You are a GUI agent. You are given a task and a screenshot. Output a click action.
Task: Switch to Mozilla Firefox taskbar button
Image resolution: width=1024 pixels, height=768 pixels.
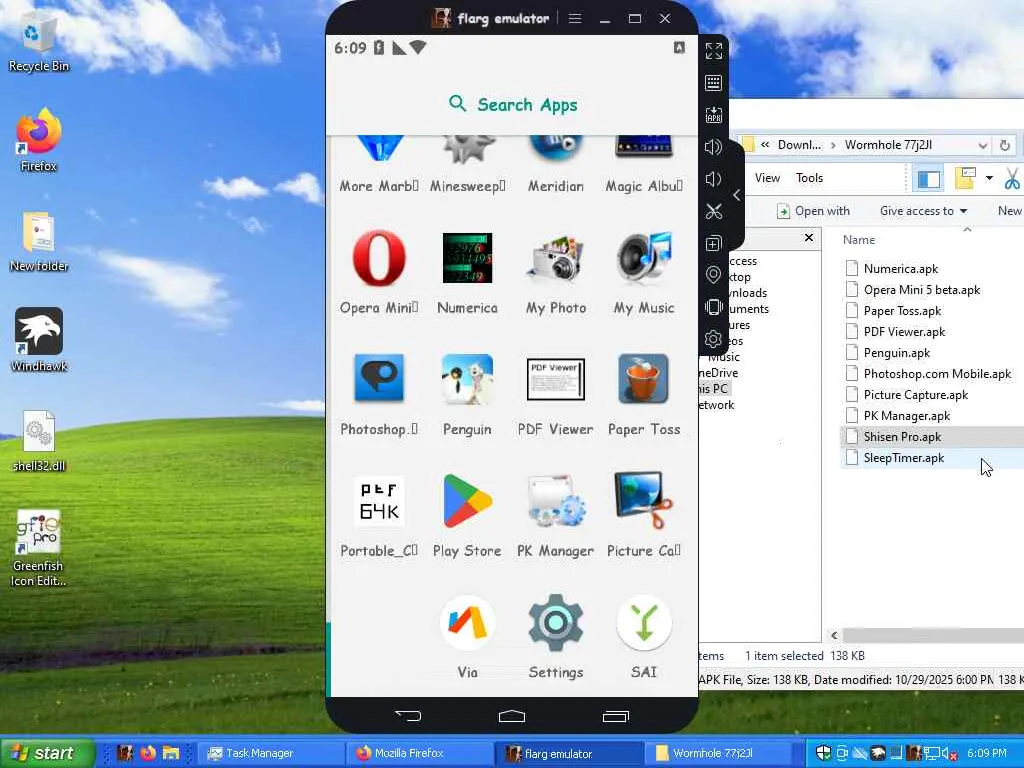pyautogui.click(x=419, y=753)
